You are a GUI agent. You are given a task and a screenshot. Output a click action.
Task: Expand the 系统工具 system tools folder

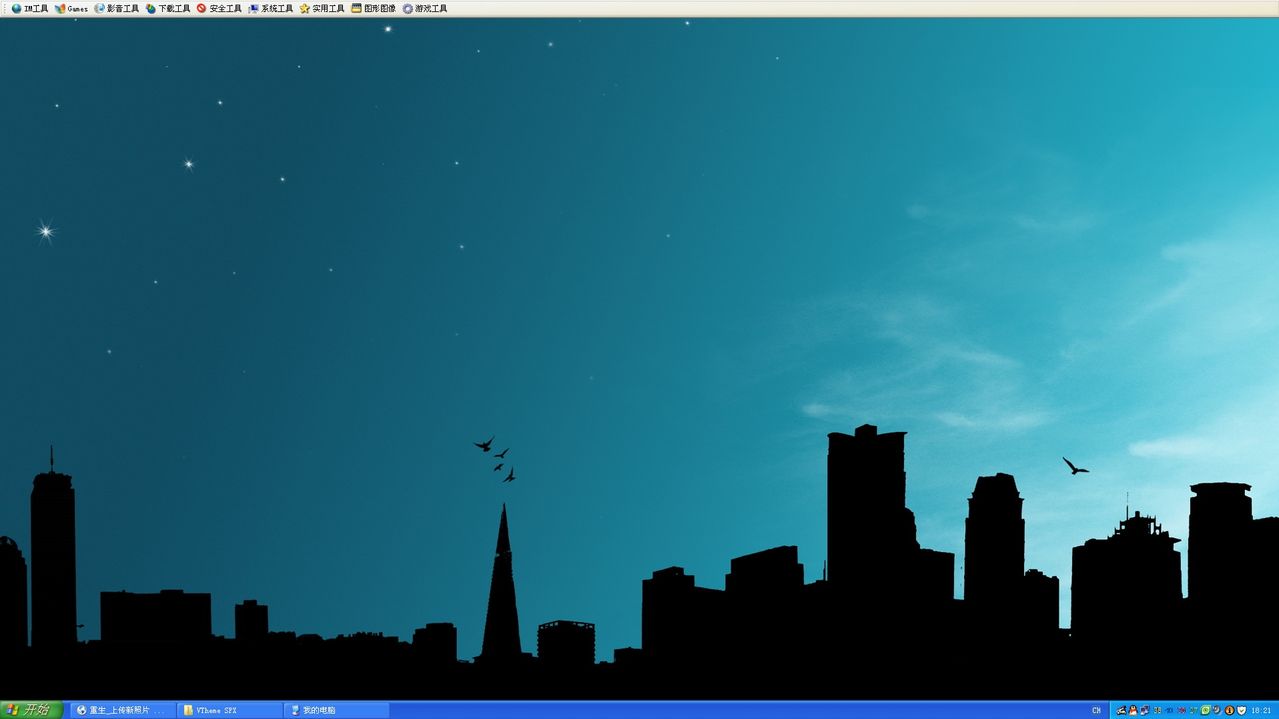[271, 8]
